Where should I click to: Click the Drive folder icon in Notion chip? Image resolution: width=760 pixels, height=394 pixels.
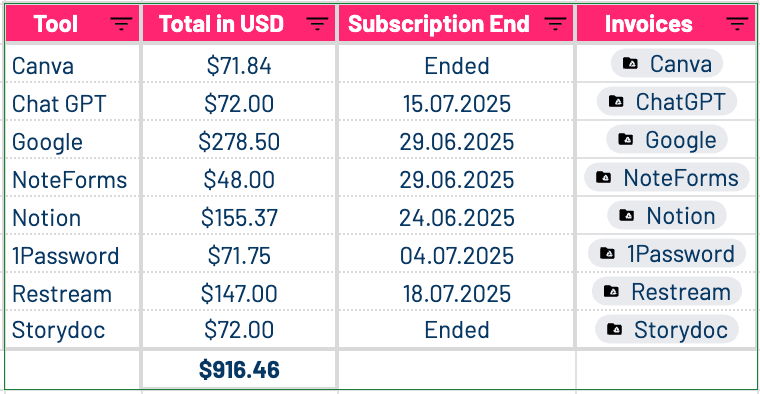[x=627, y=215]
